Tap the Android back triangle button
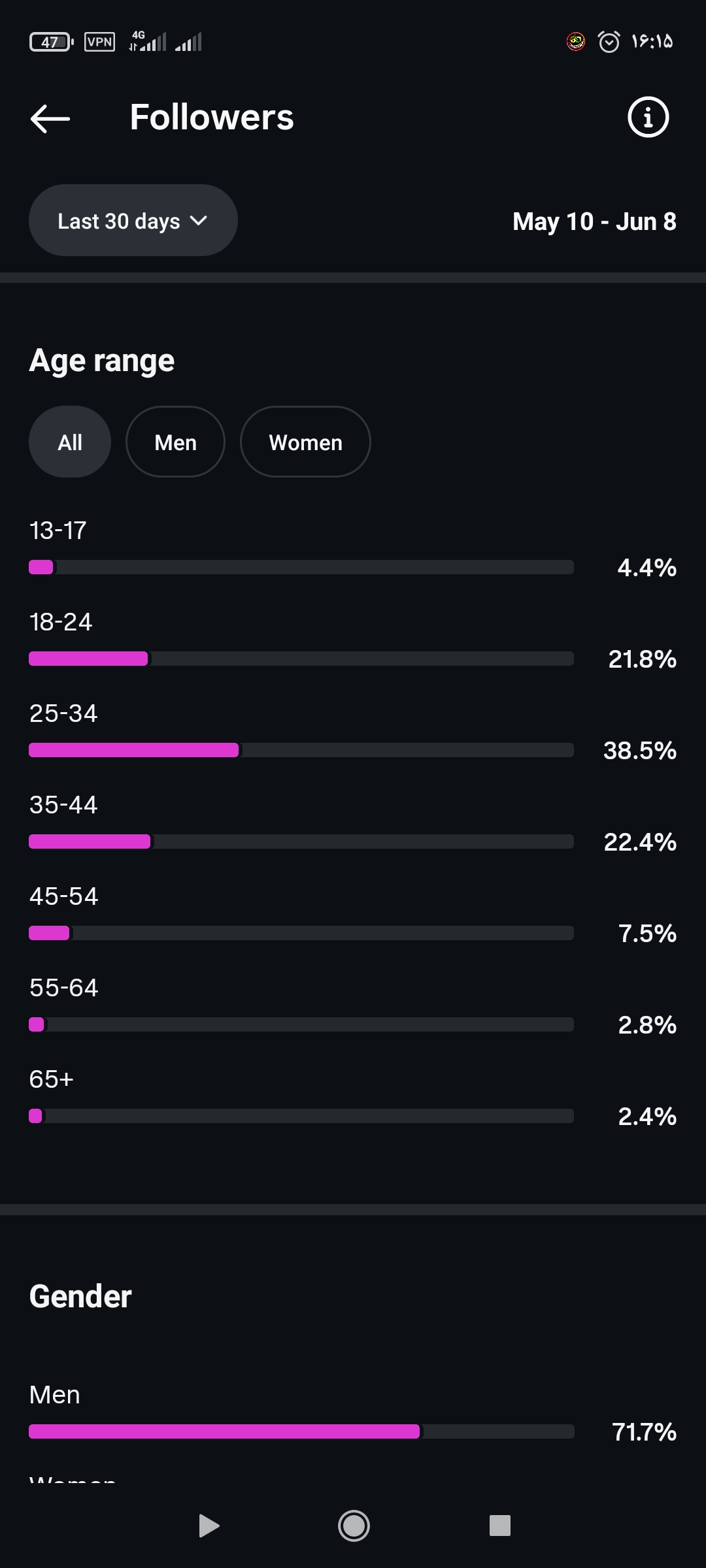This screenshot has height=1568, width=706. (x=209, y=1526)
